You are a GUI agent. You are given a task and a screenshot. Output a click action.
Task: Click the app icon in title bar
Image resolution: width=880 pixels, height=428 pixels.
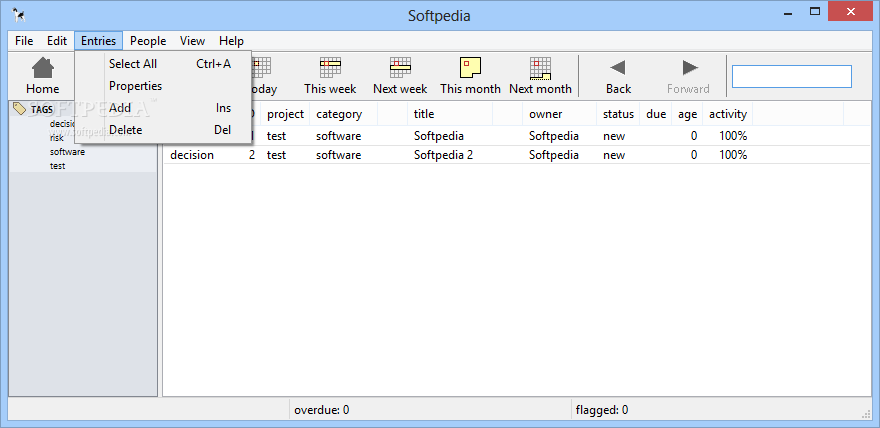point(19,15)
